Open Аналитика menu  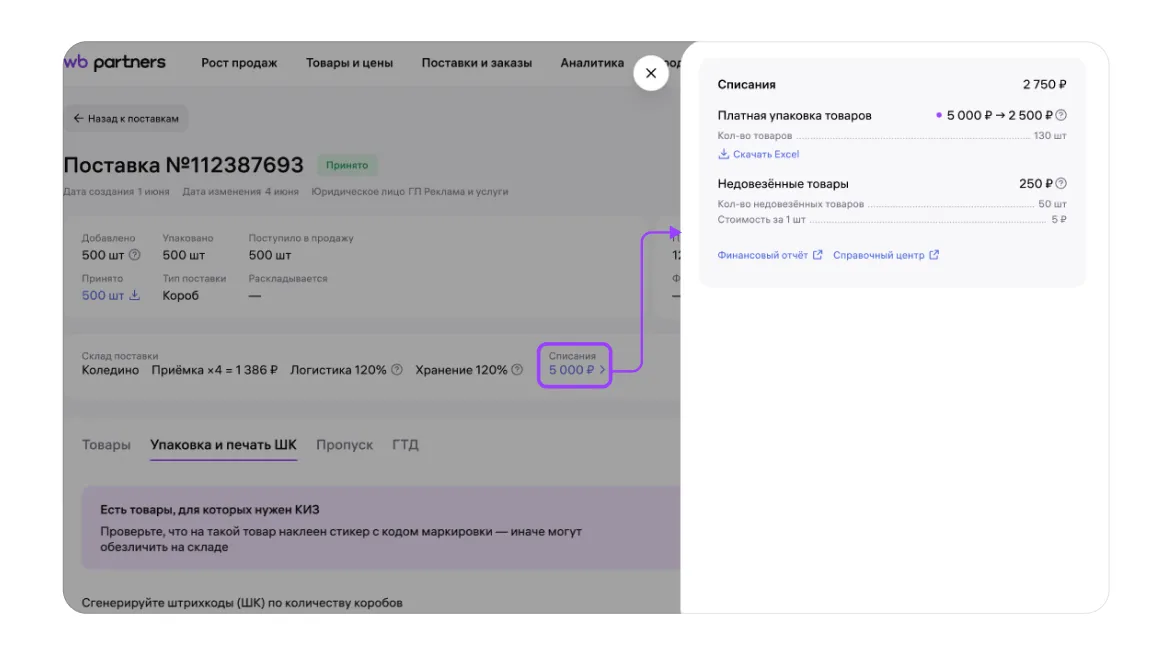pos(592,63)
